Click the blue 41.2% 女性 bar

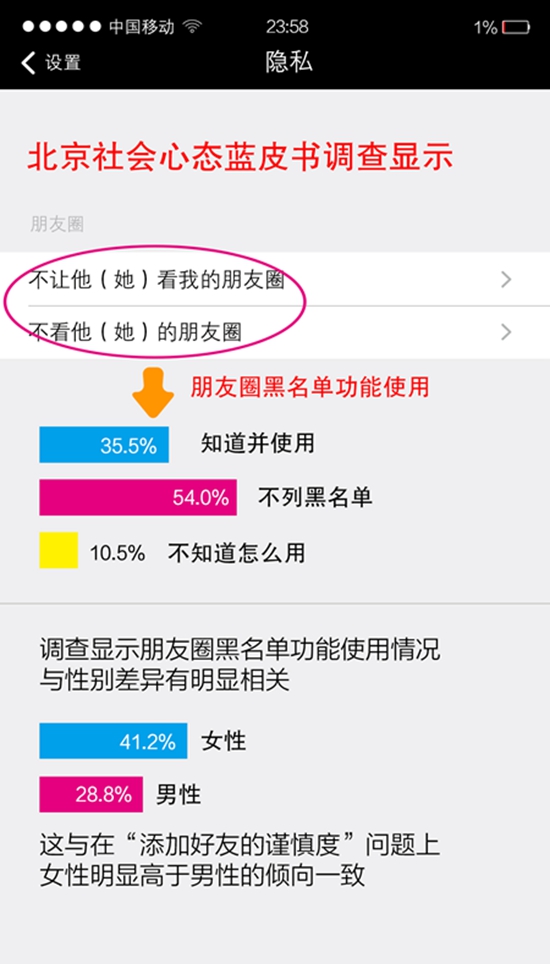[x=113, y=741]
